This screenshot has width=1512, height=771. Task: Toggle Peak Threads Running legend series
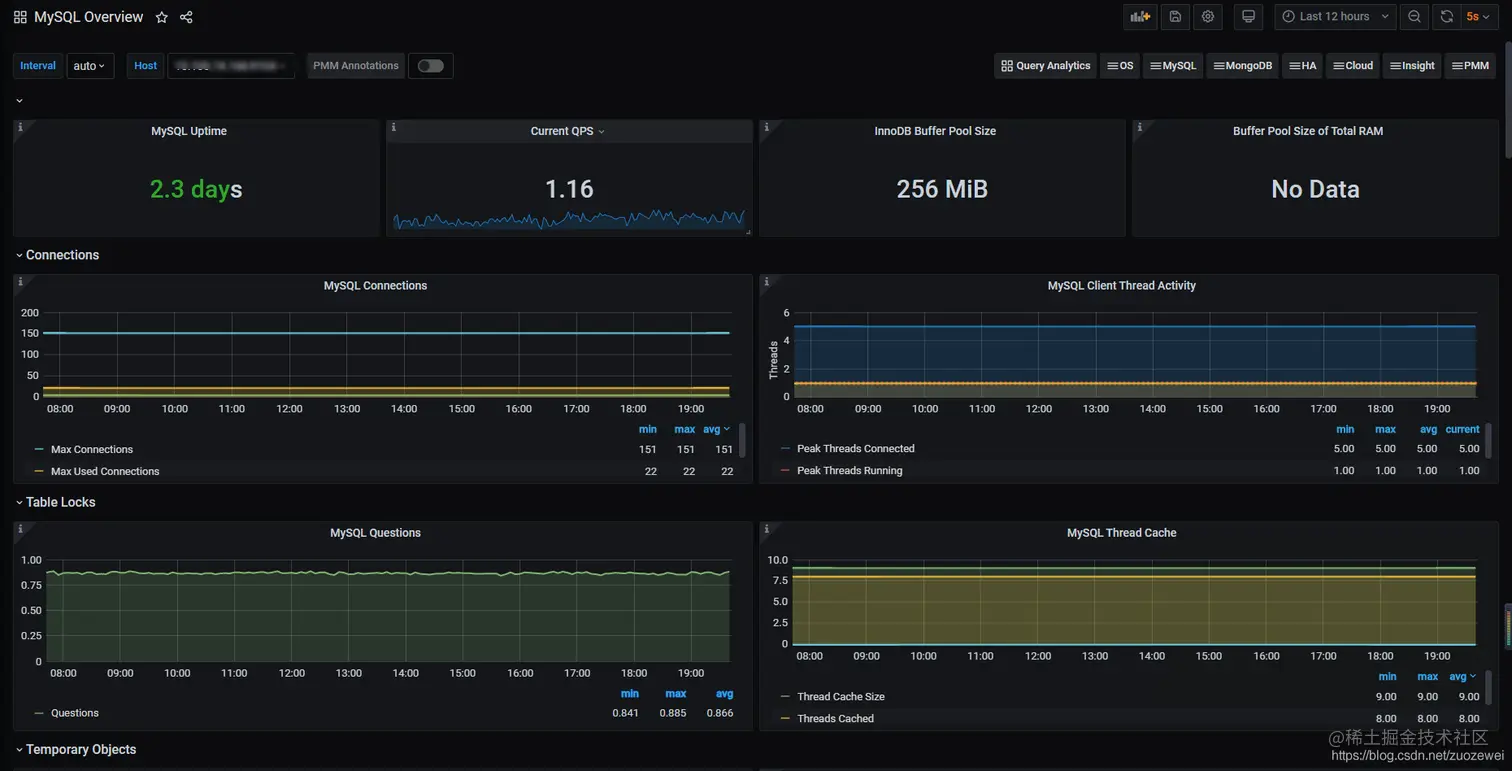click(849, 471)
